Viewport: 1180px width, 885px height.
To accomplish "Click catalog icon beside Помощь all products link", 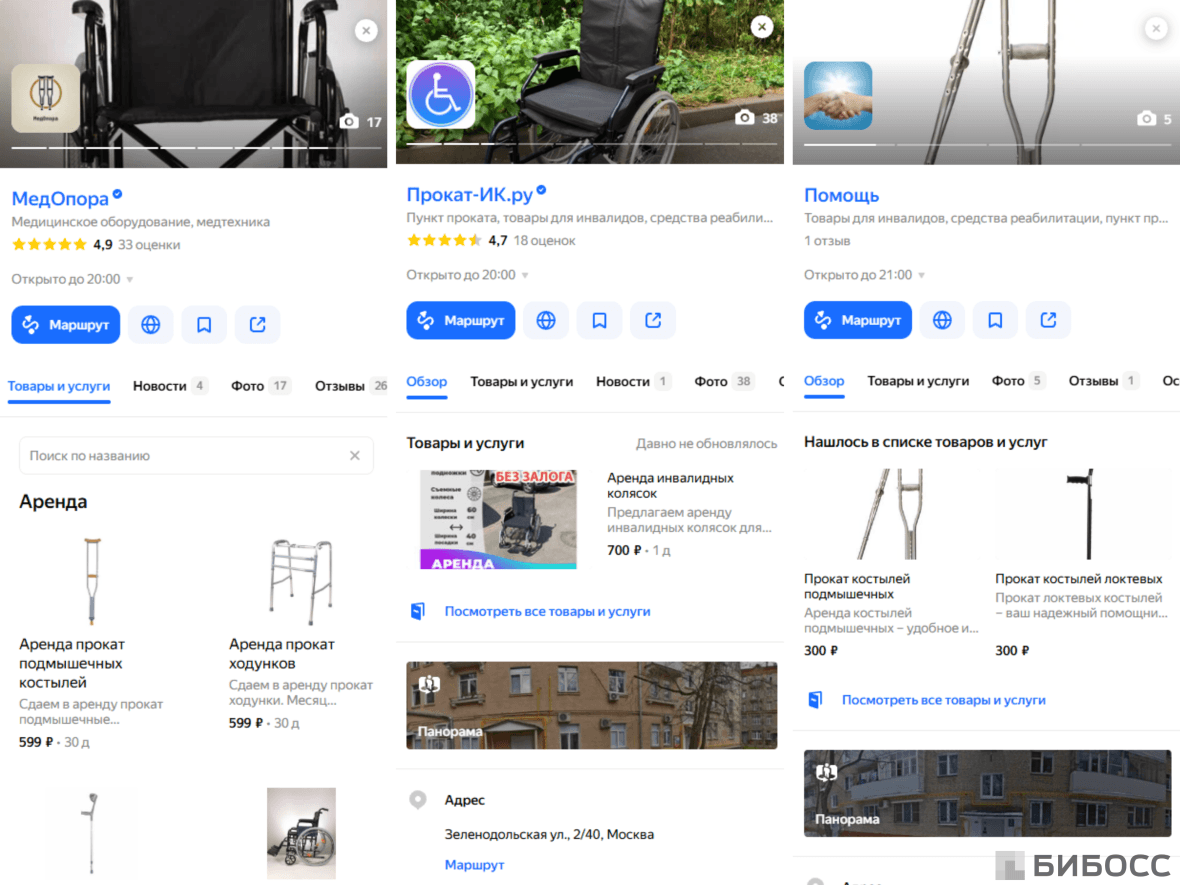I will pos(815,700).
